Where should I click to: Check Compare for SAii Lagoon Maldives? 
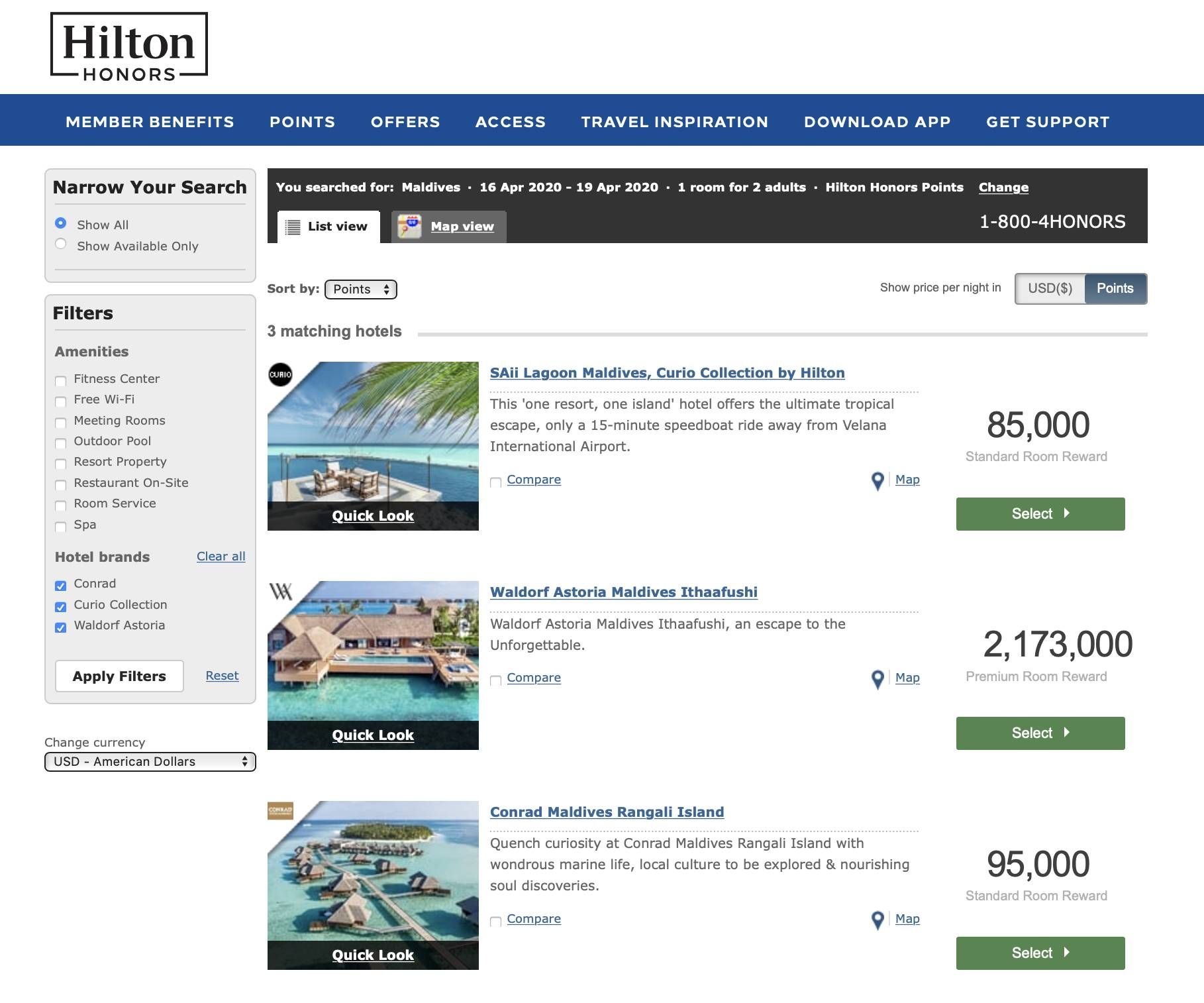(495, 482)
